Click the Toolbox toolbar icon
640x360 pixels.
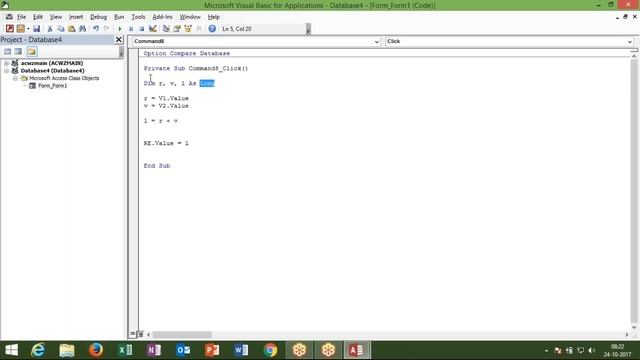[x=199, y=29]
